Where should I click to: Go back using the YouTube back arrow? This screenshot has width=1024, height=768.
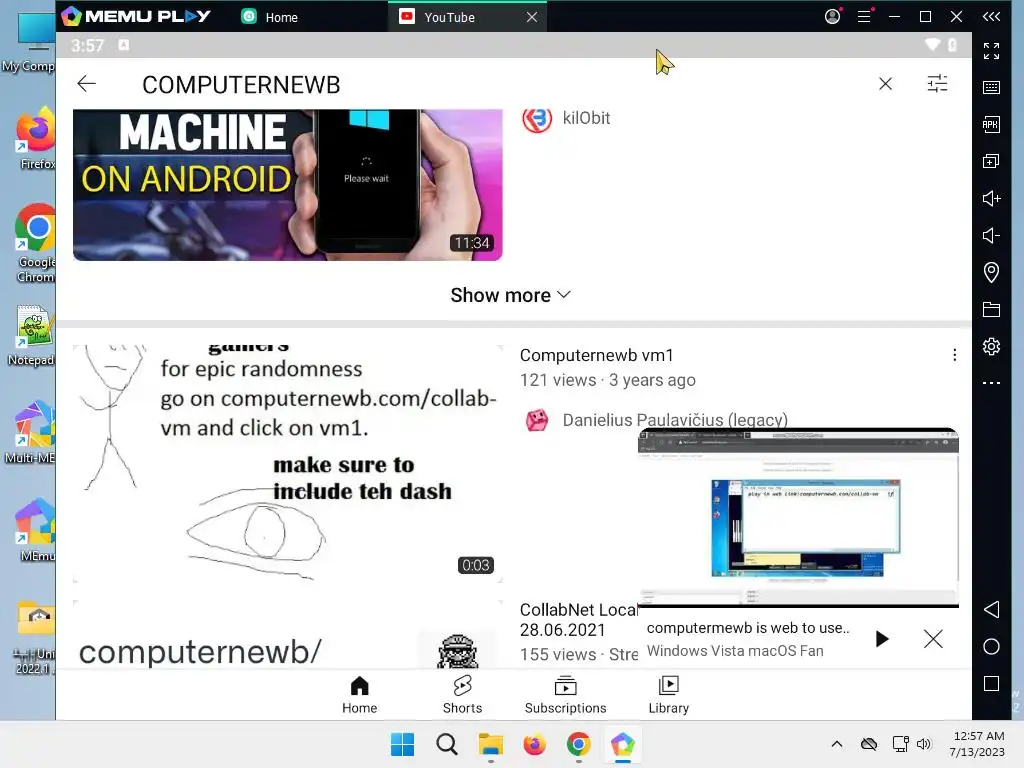click(86, 84)
